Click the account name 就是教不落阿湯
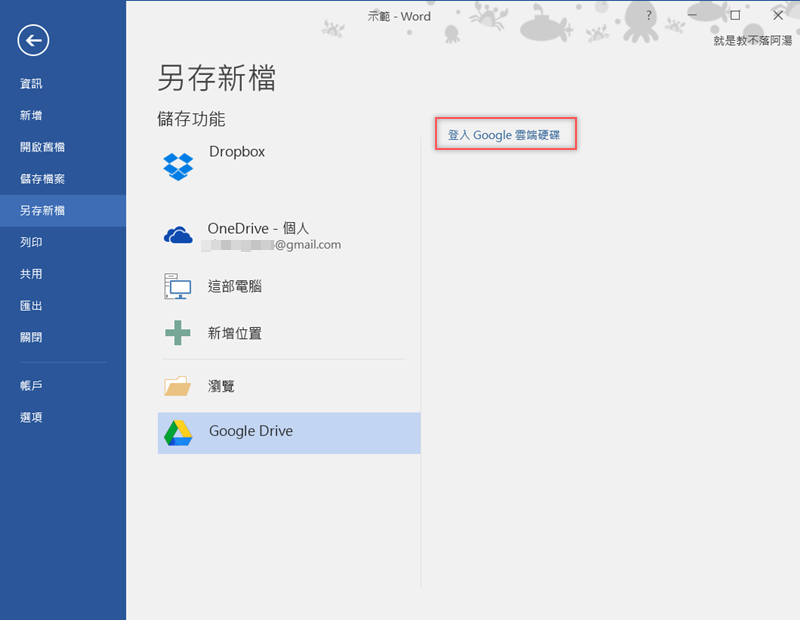 pyautogui.click(x=753, y=41)
